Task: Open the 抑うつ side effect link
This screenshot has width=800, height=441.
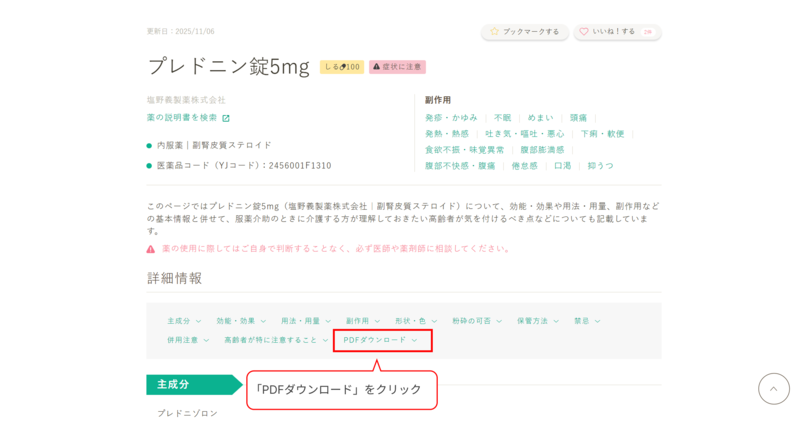Action: [601, 166]
